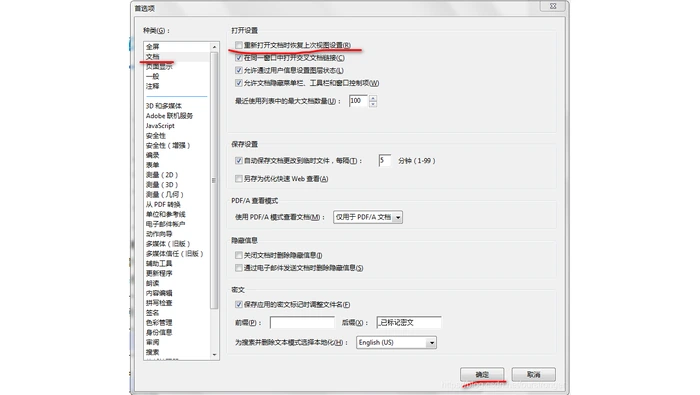Click the 后缀 field containing '_已标记密文'
Viewport: 700px width, 395px height.
(x=409, y=323)
